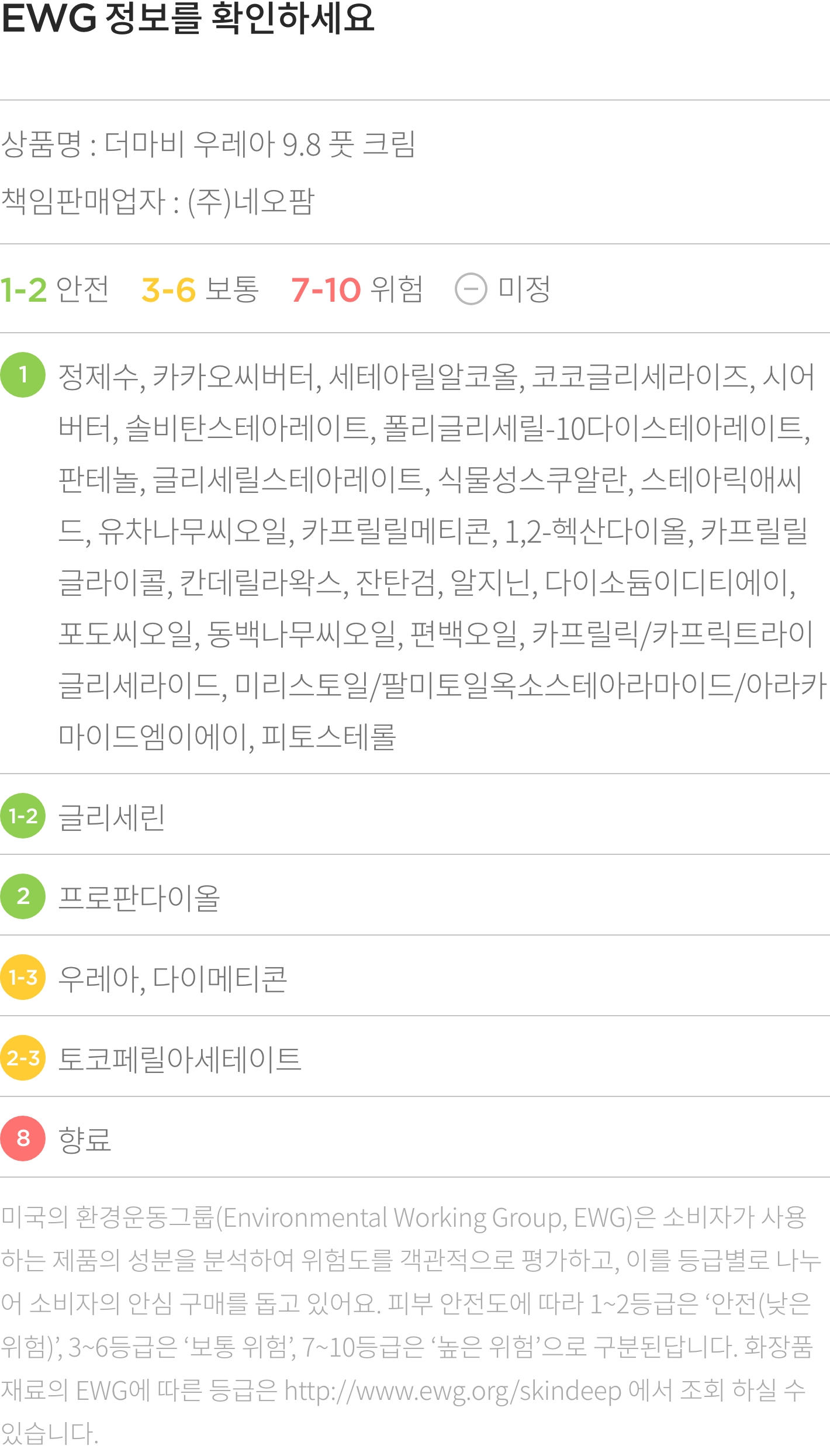Select the 3-6 보통 legend label
The width and height of the screenshot is (830, 1456).
(200, 289)
